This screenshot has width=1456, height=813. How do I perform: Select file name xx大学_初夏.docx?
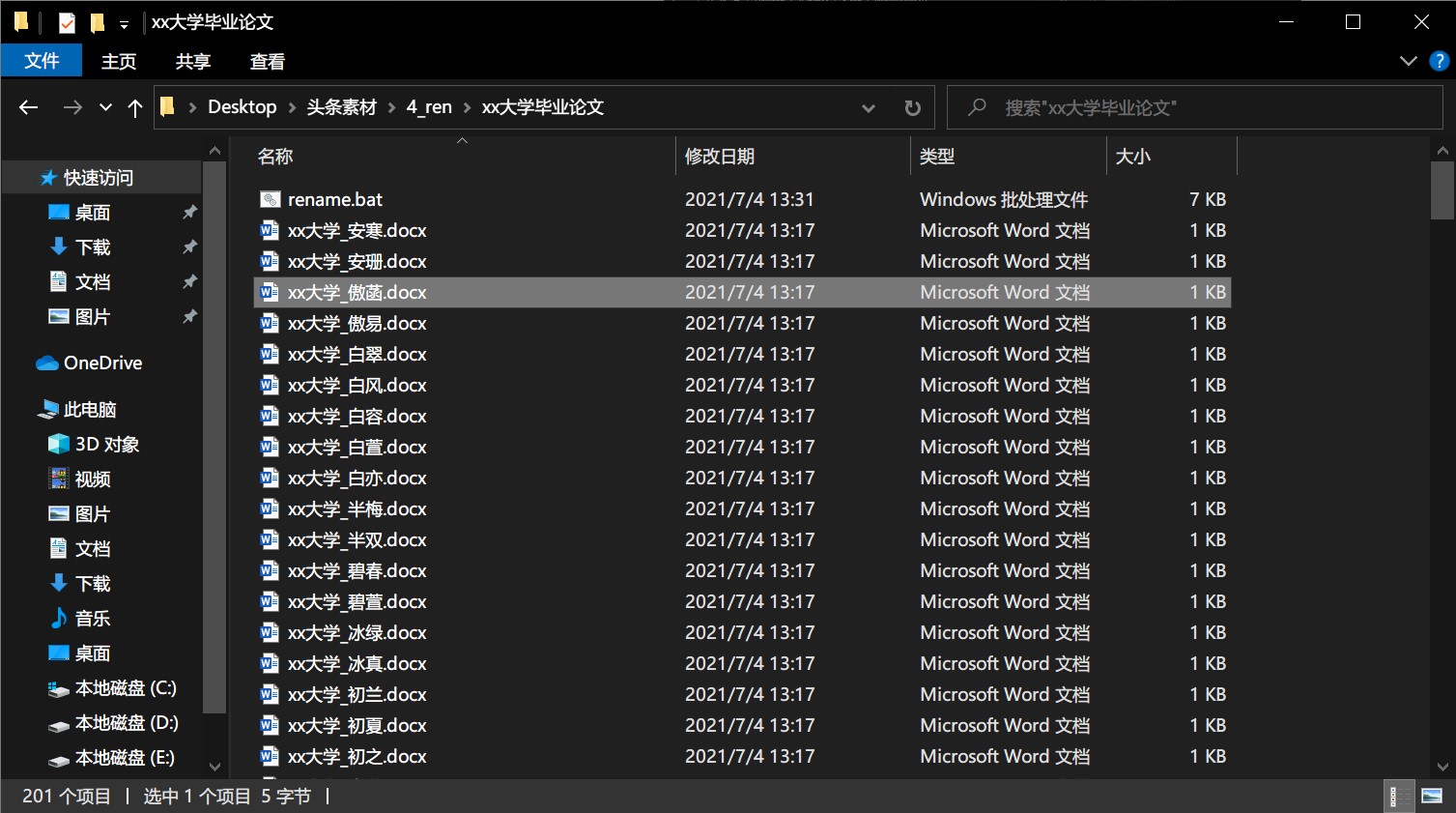point(357,725)
